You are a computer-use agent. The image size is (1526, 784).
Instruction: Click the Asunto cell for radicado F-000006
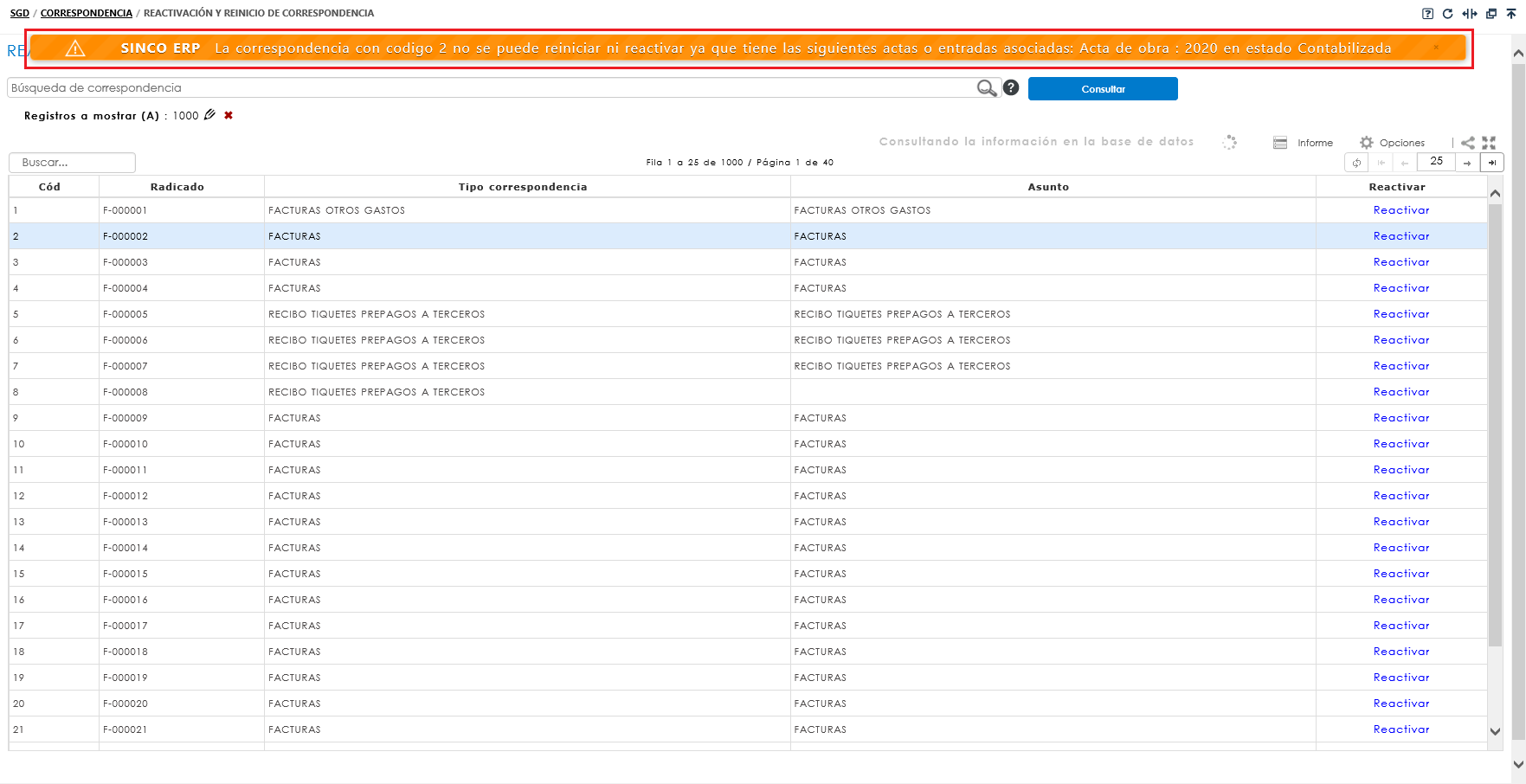[x=1053, y=340]
